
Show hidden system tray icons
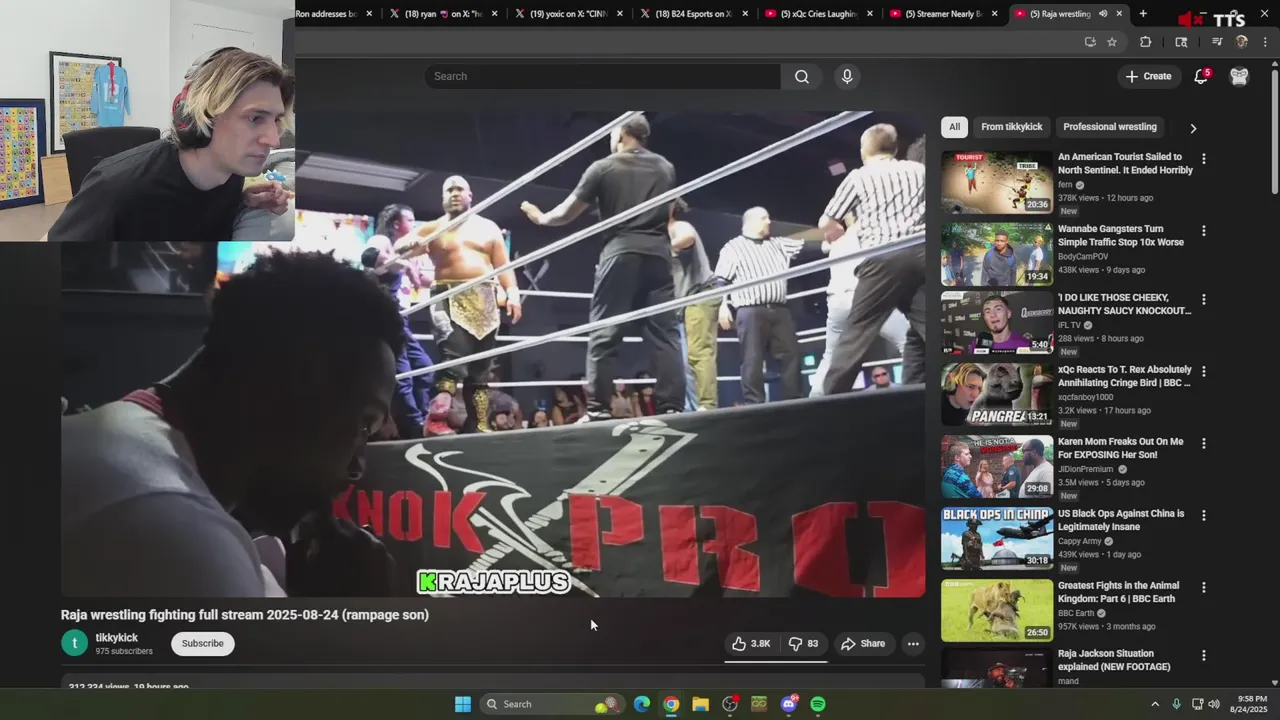[x=1155, y=704]
